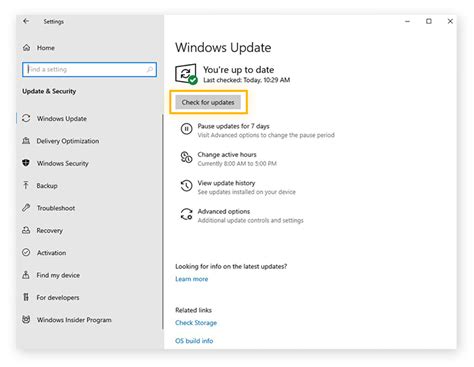Open Change active hours
Screen dimensions: 474x367
coord(227,154)
